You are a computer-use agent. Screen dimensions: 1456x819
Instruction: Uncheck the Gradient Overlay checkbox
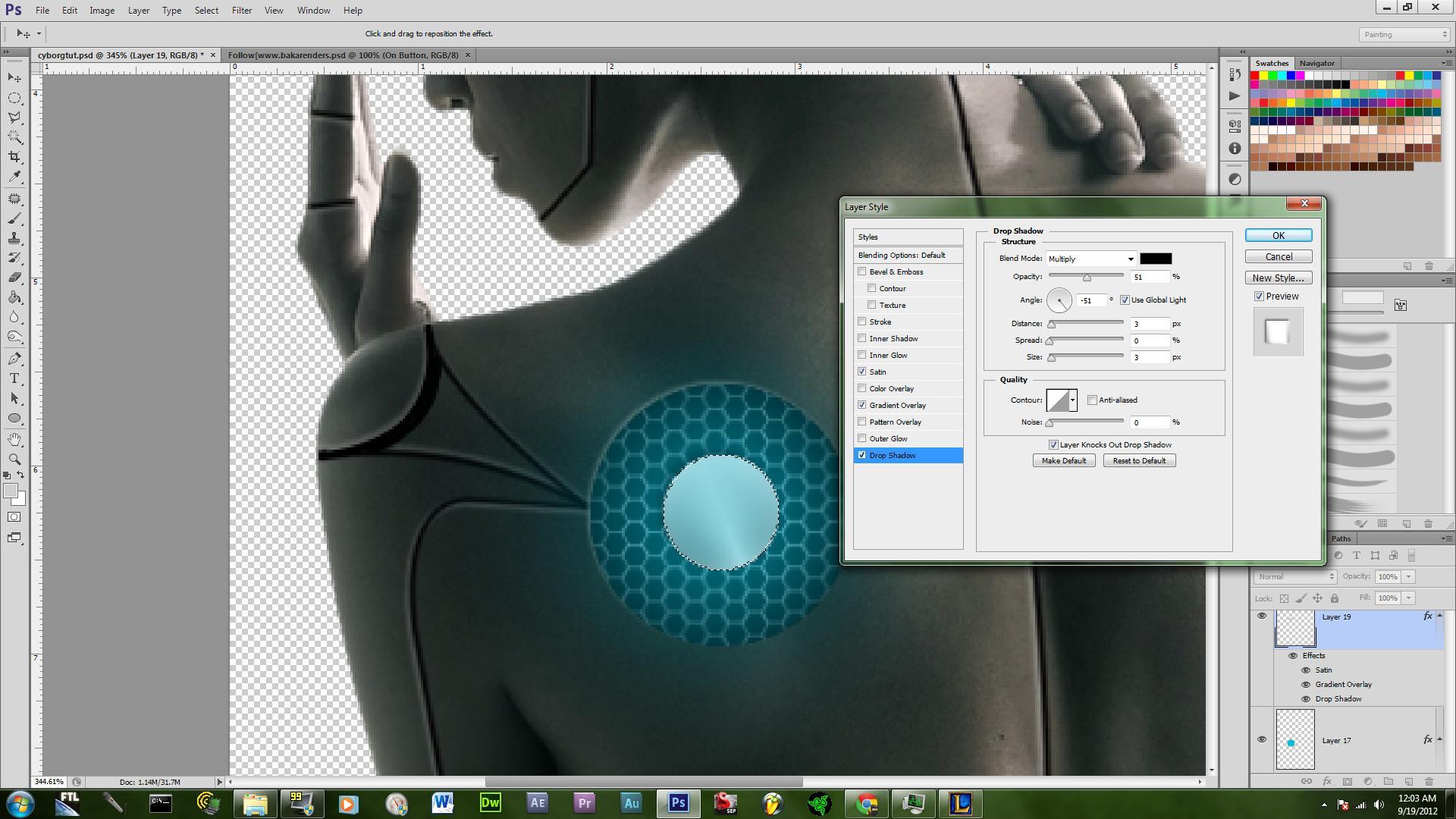tap(861, 405)
